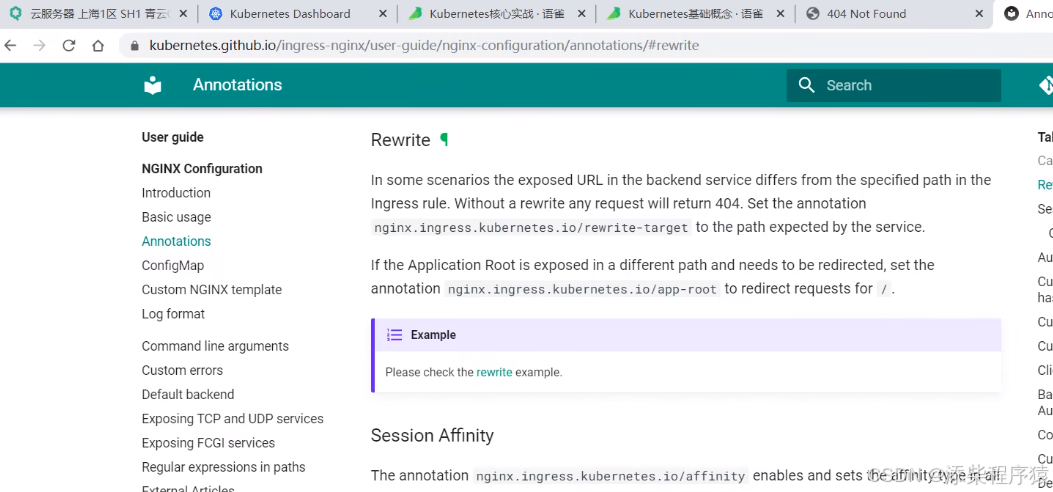1053x492 pixels.
Task: Switch to the Kubernetes Dashboard tab
Action: pyautogui.click(x=297, y=13)
